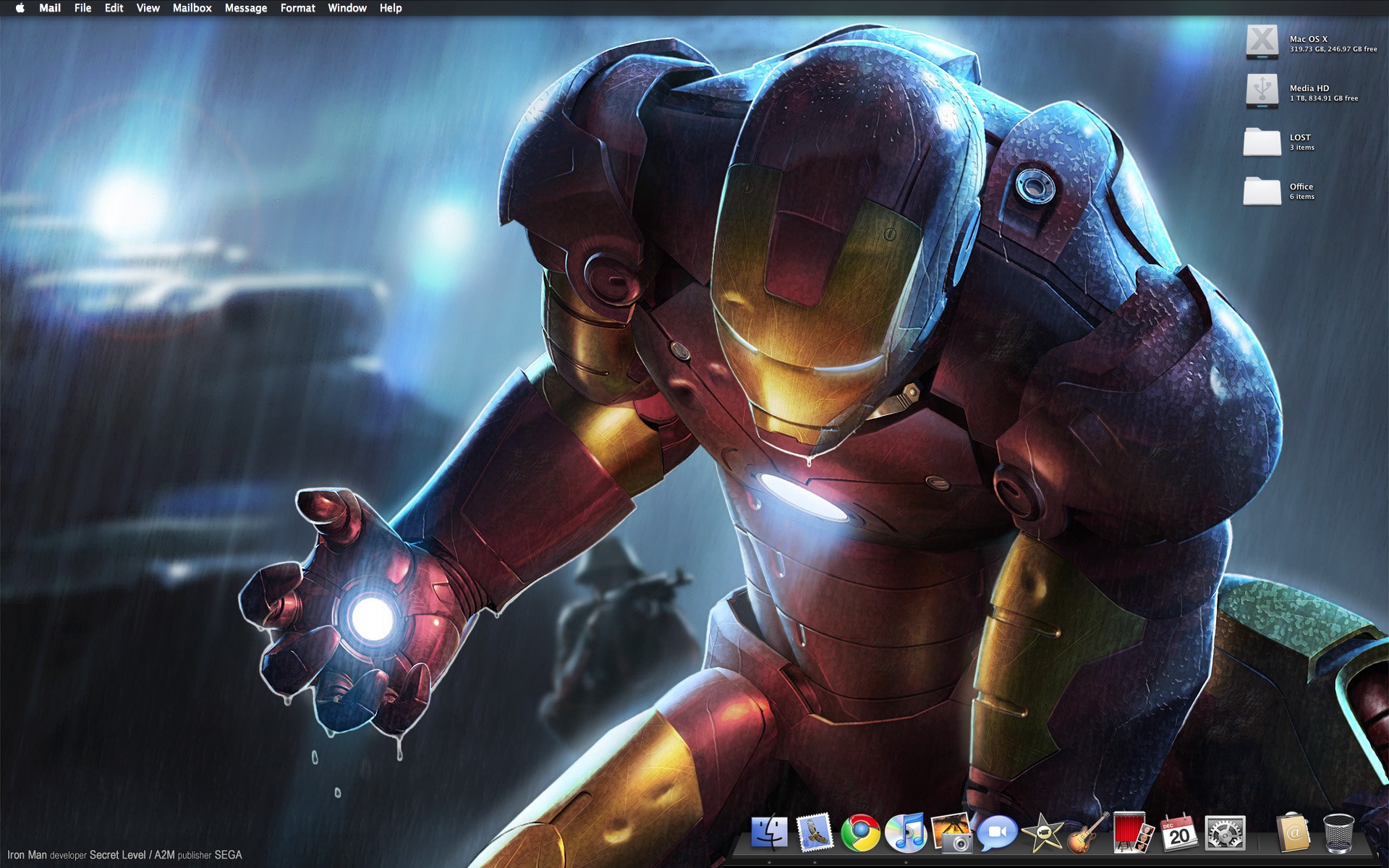The height and width of the screenshot is (868, 1389).
Task: Select the LOST folder icon
Action: tap(1262, 141)
